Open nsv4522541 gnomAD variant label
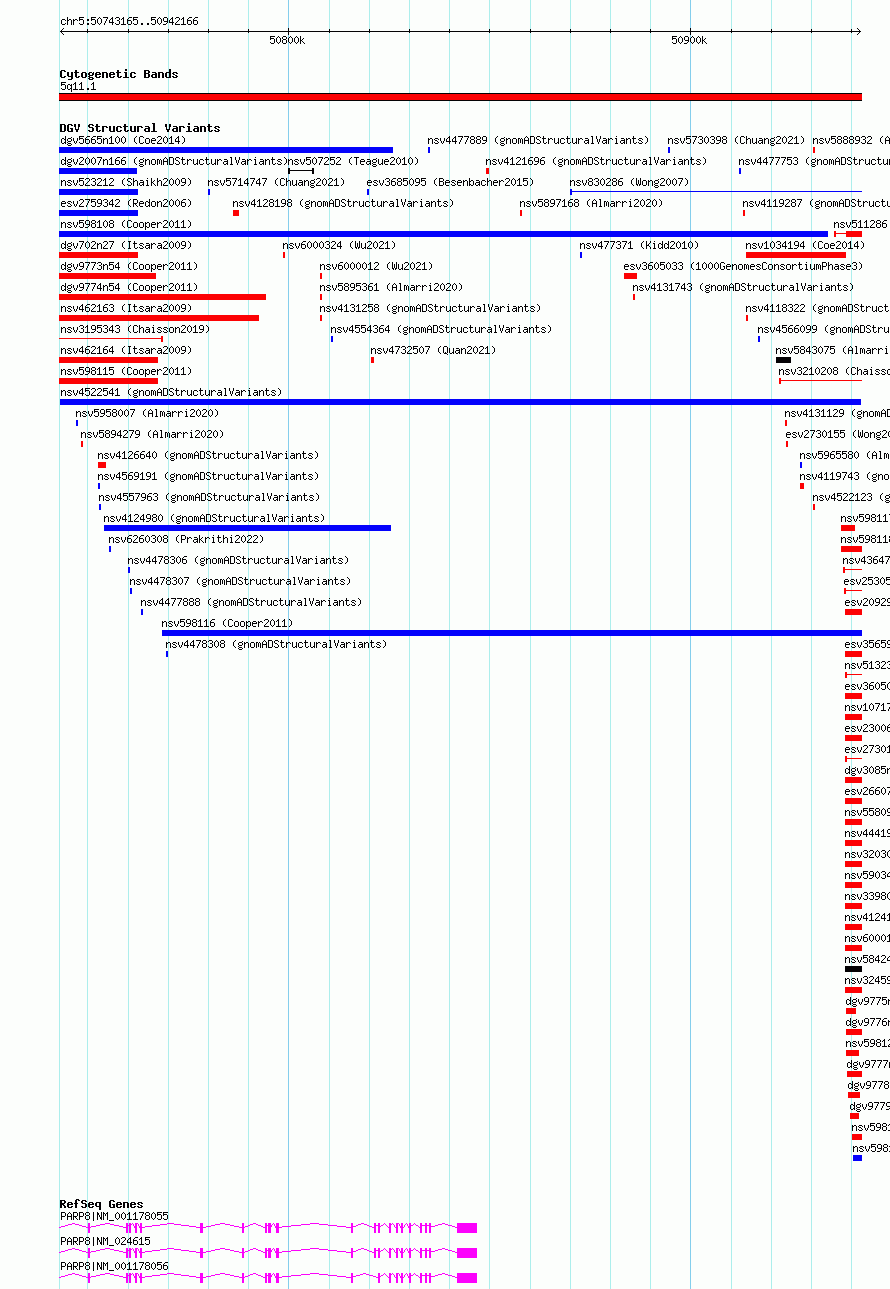 tap(171, 392)
